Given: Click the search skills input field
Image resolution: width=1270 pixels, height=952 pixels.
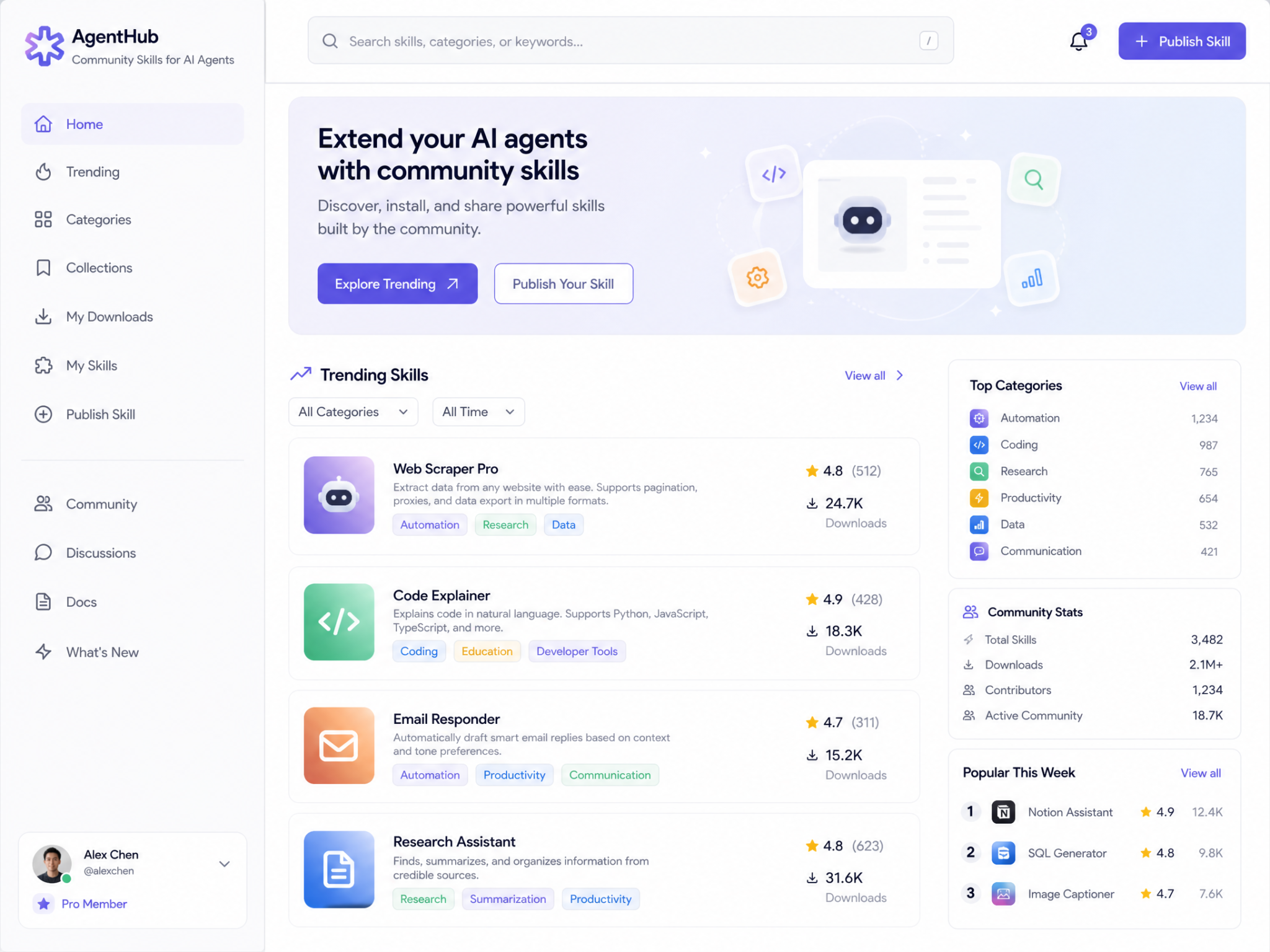Looking at the screenshot, I should (631, 41).
